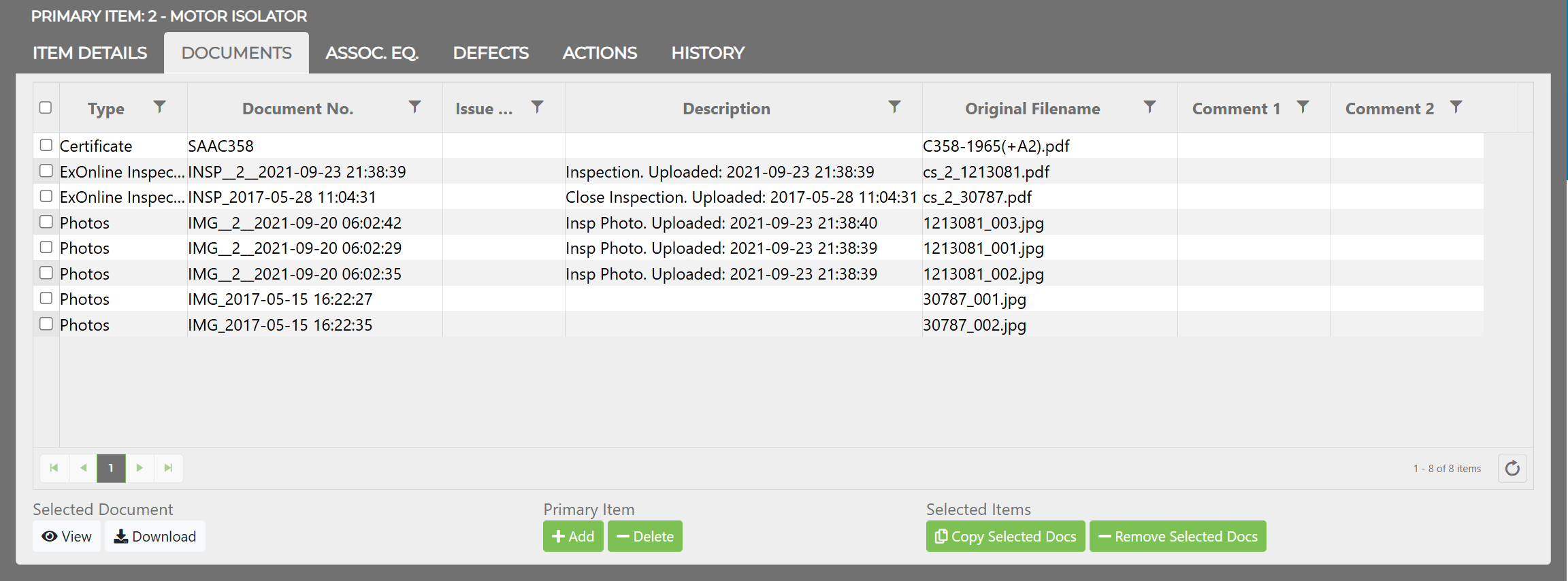The width and height of the screenshot is (1568, 581).
Task: Open the Assoc. Eq. tab
Action: point(372,53)
